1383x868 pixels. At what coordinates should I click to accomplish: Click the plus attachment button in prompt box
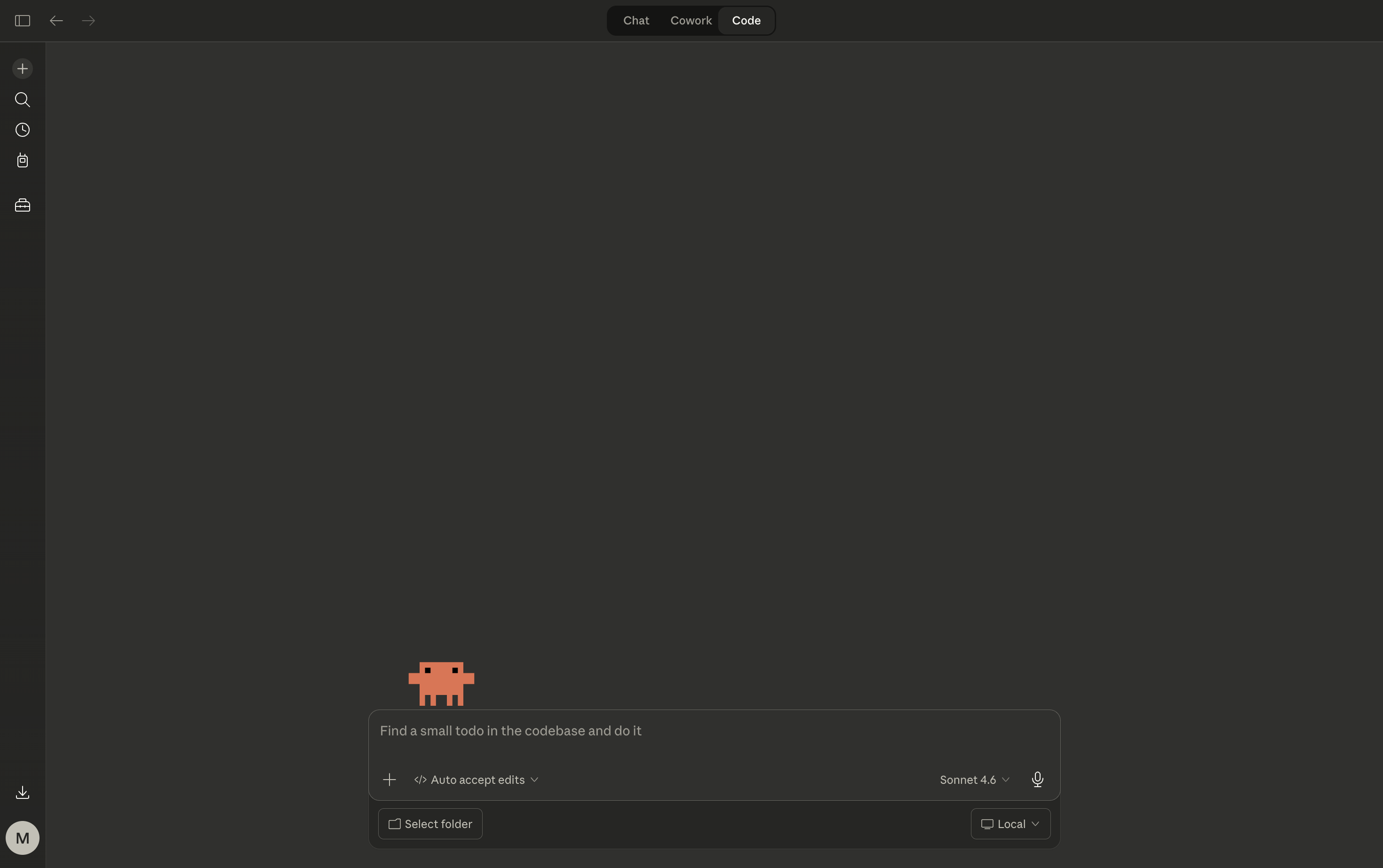(389, 780)
